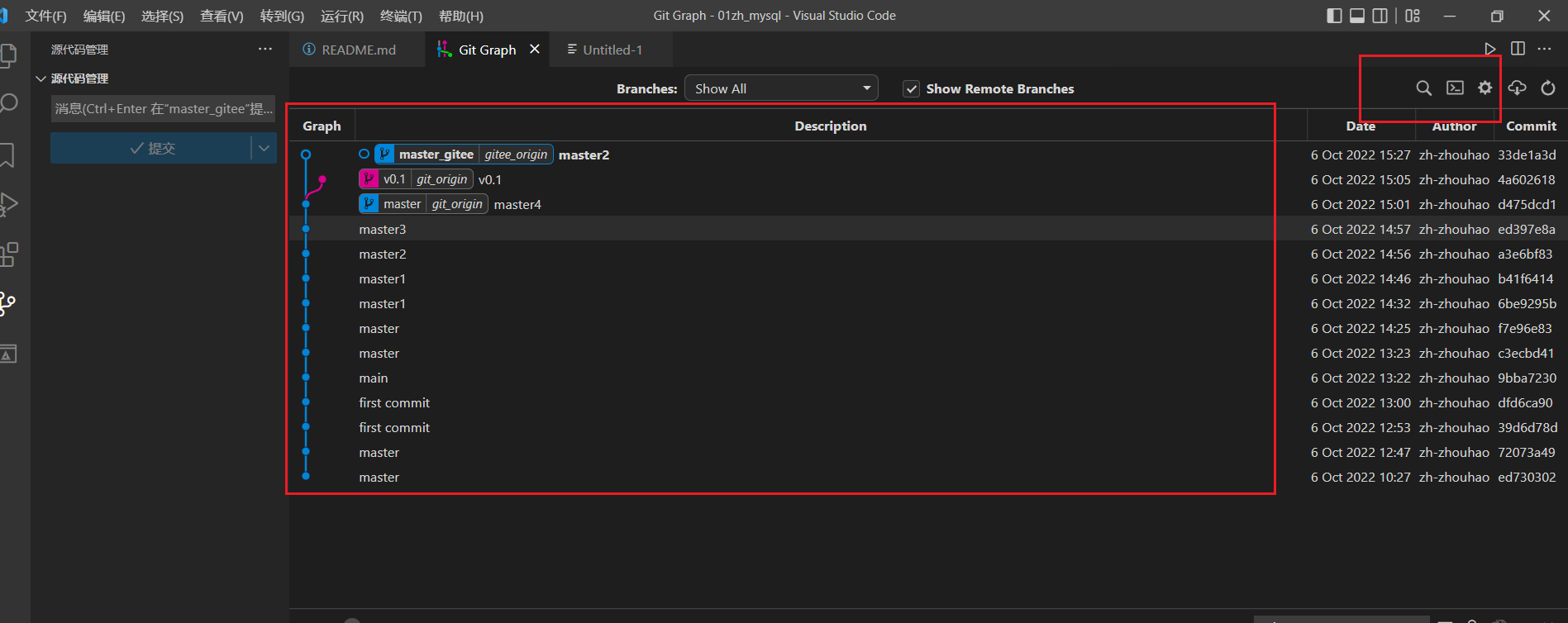Viewport: 1568px width, 623px height.
Task: Select the first commit row dated 13:00
Action: click(928, 402)
